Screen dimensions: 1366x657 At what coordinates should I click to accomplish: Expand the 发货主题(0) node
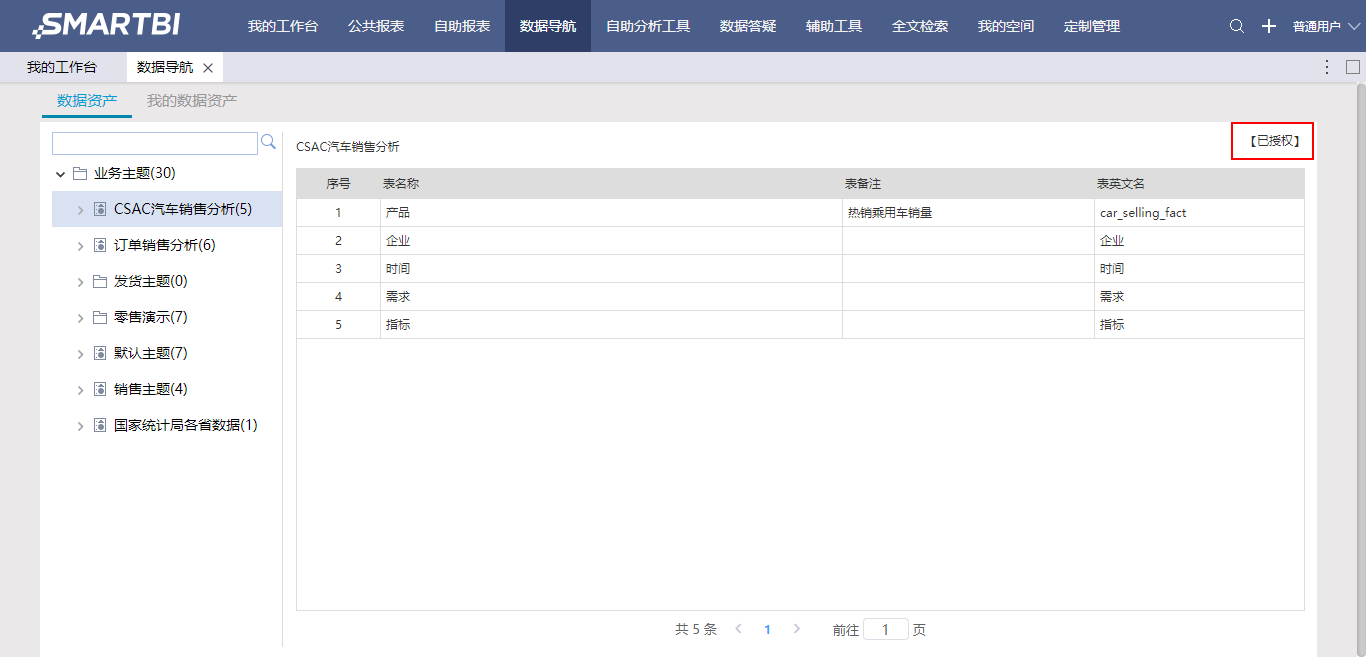[81, 282]
